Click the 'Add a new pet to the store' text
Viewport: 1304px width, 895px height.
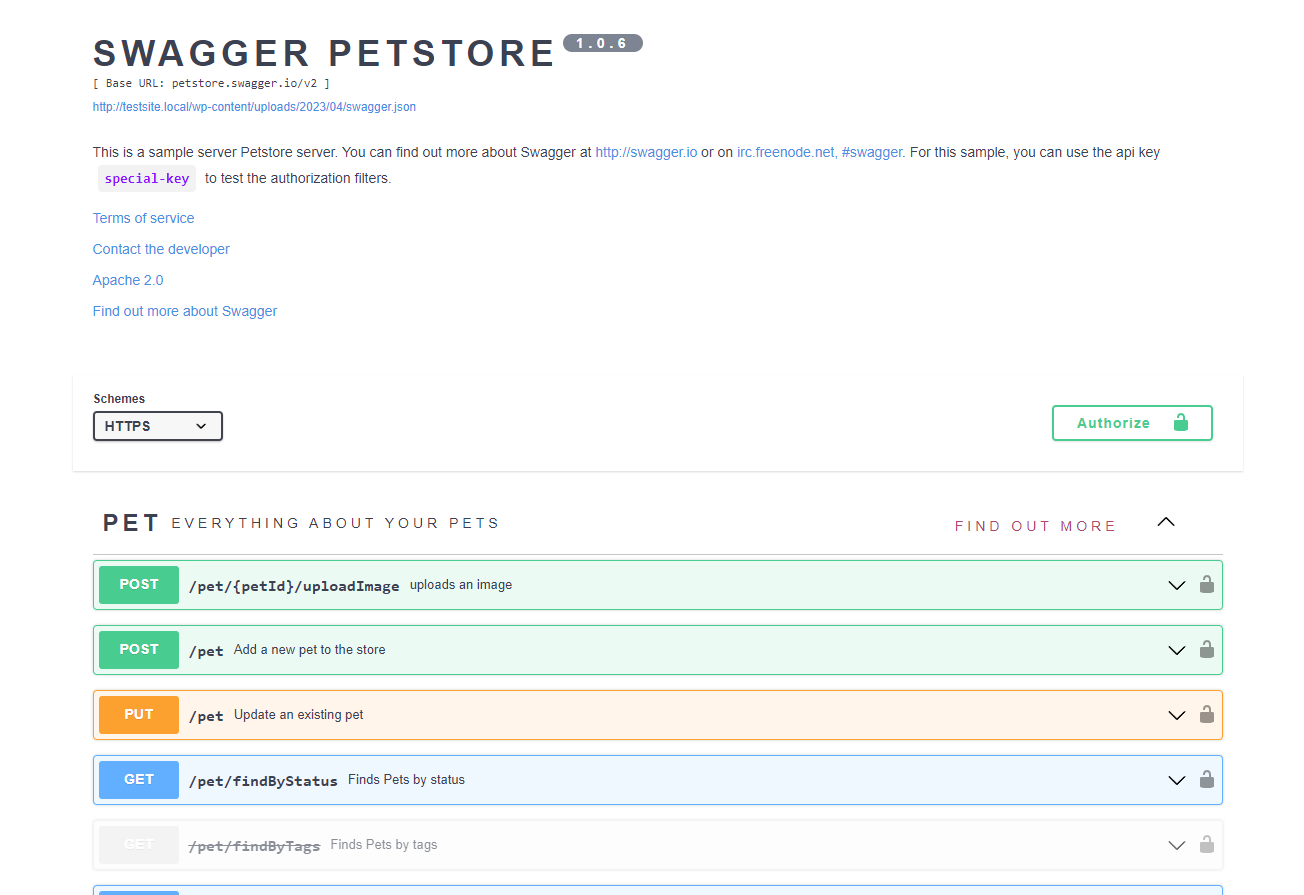pyautogui.click(x=309, y=650)
